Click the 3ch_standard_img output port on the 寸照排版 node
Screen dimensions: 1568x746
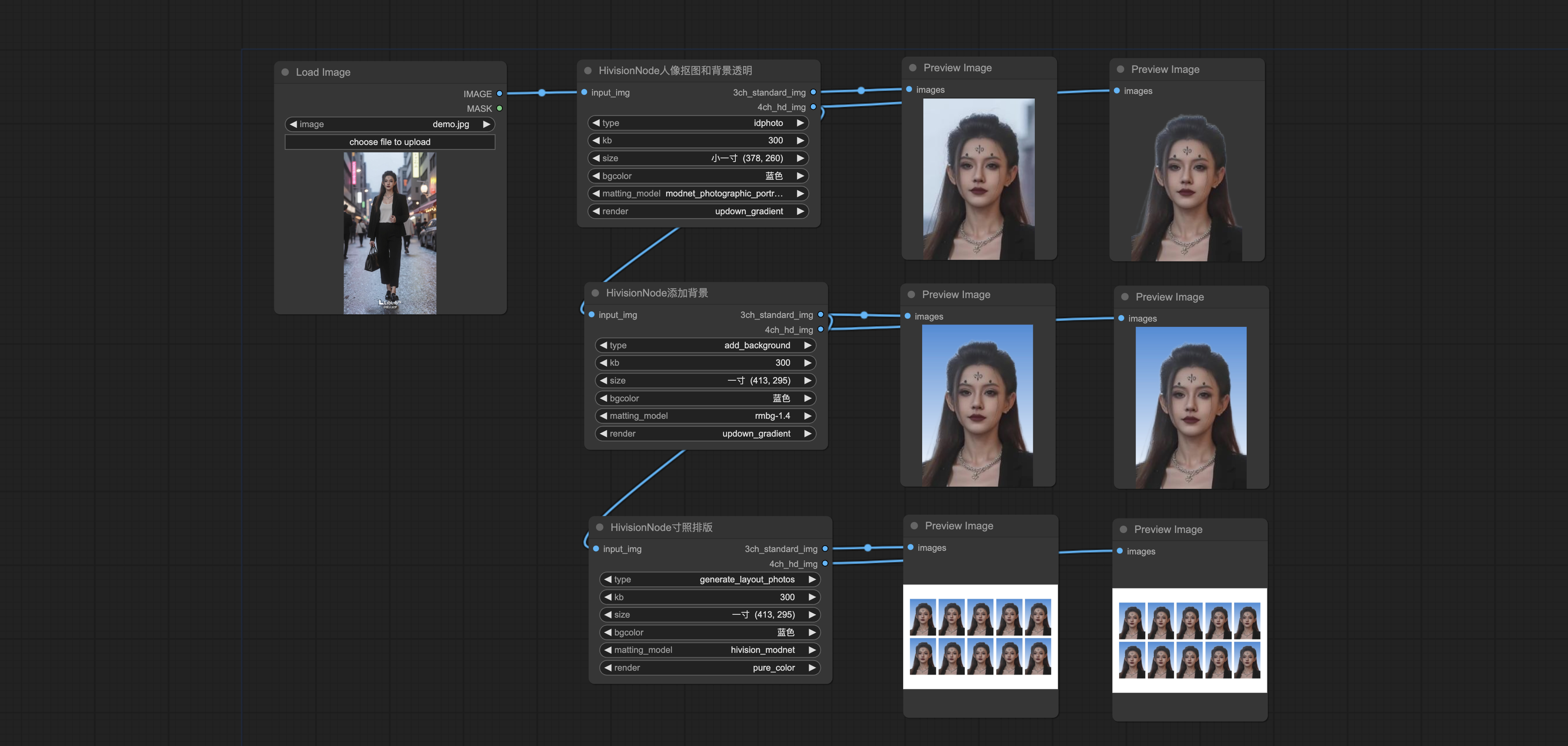(825, 549)
